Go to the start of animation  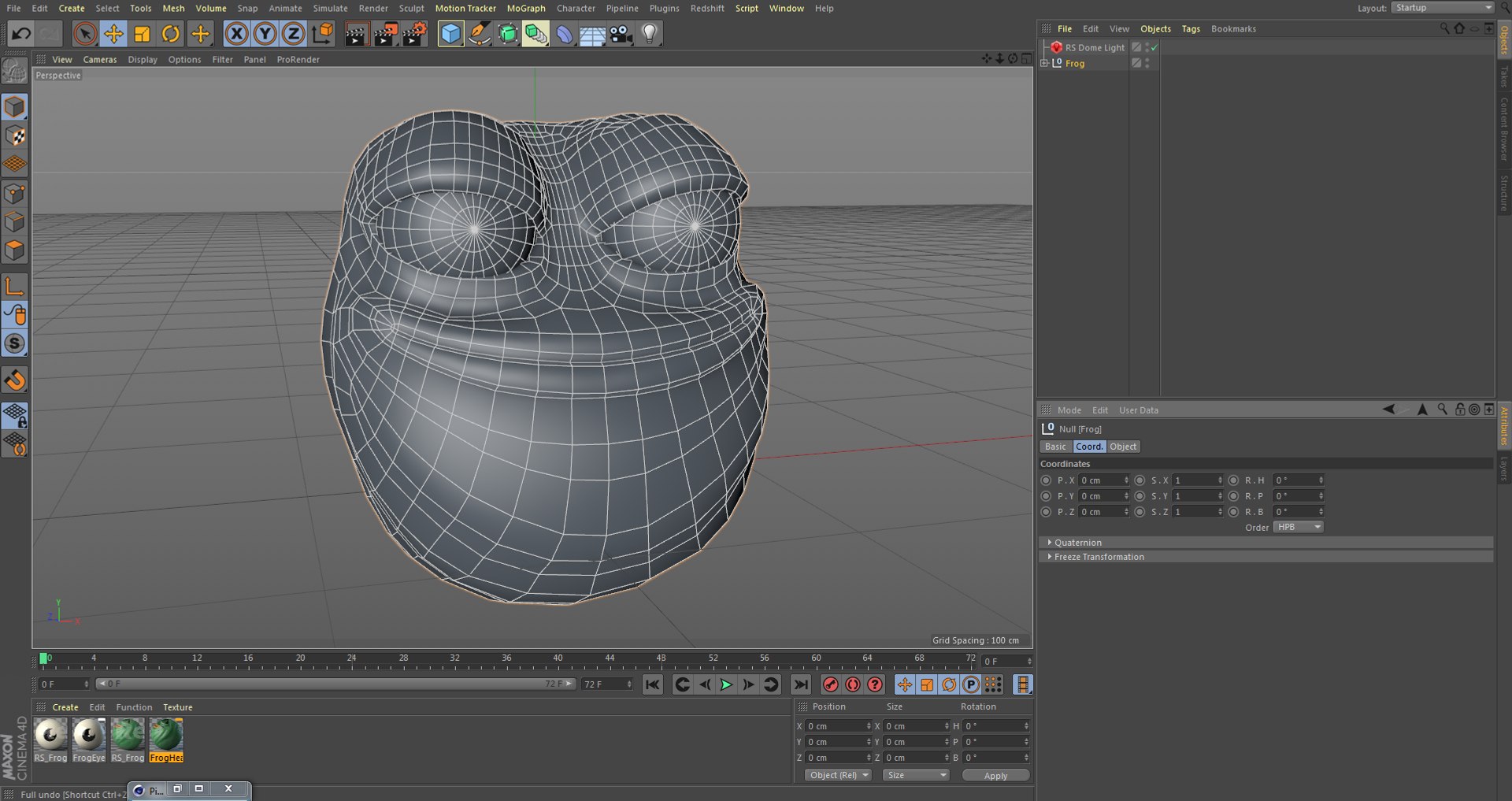coord(653,684)
